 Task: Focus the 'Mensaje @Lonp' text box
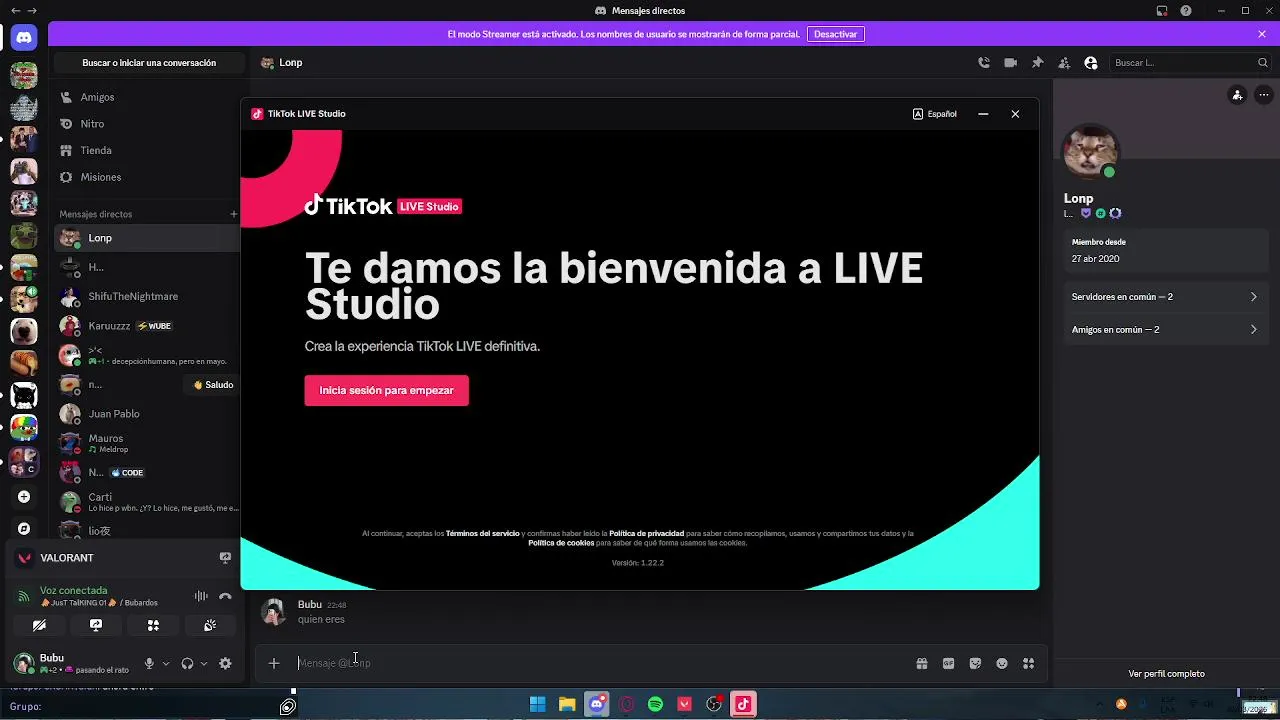pyautogui.click(x=600, y=663)
